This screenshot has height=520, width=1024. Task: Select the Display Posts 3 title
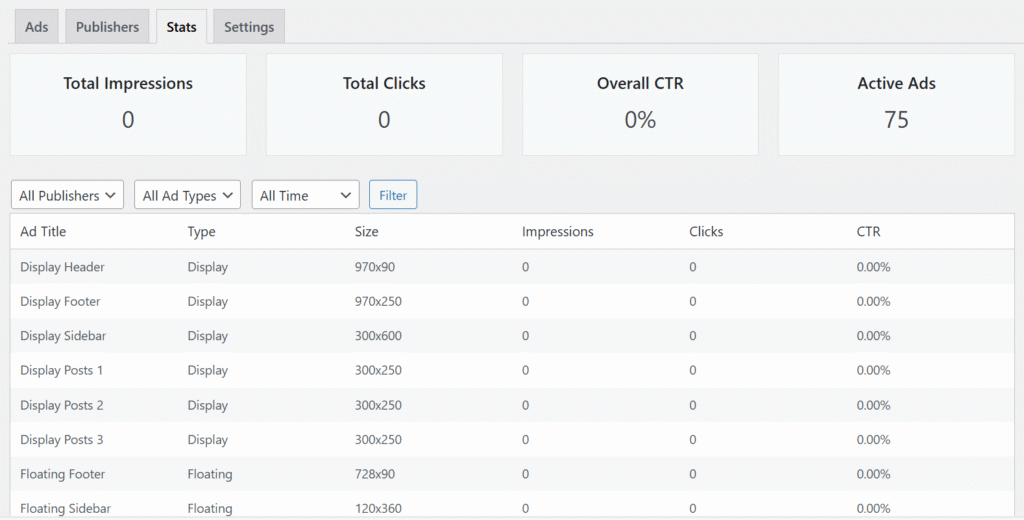pyautogui.click(x=61, y=440)
